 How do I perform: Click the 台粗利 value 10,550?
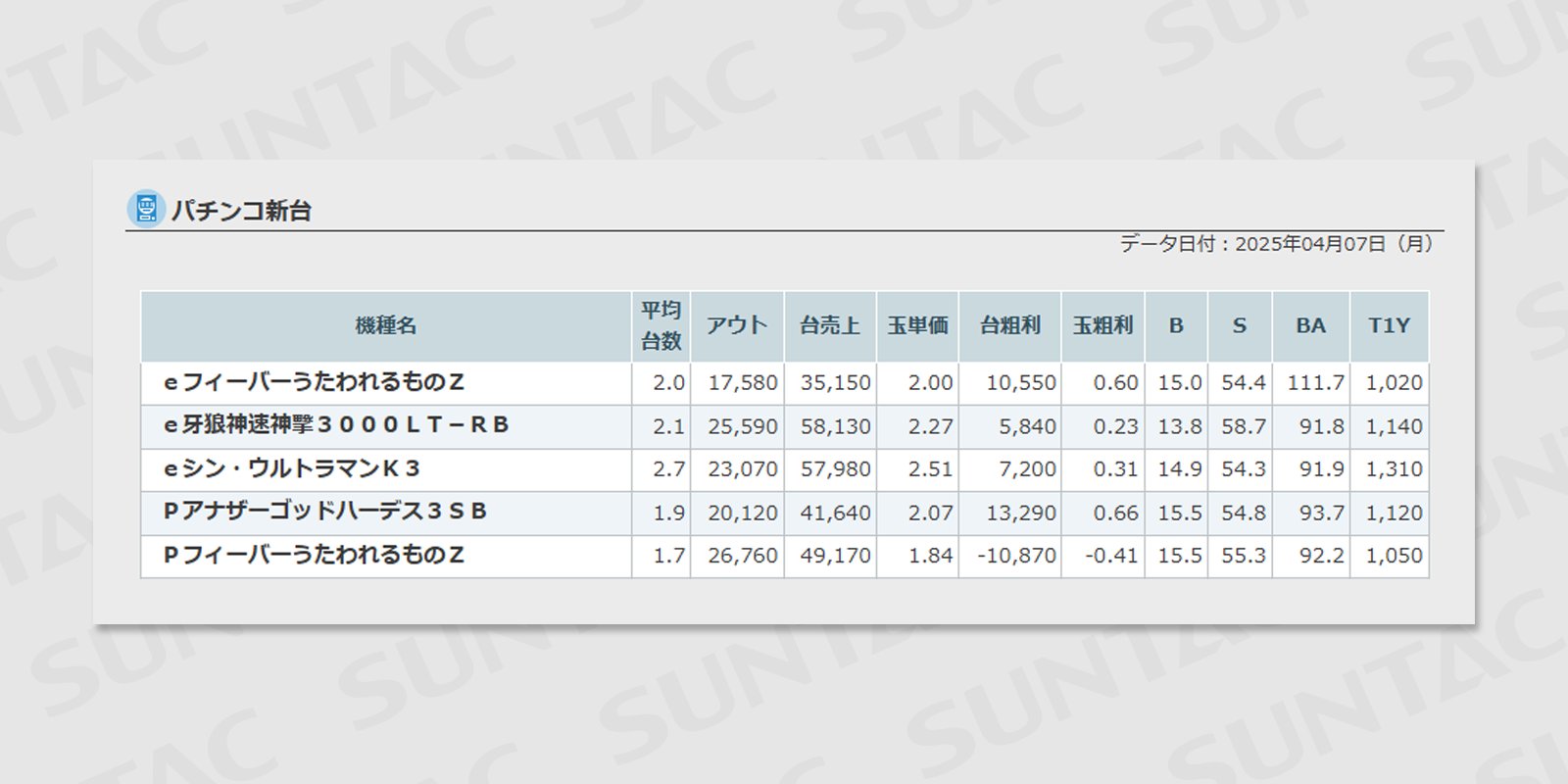(1021, 383)
